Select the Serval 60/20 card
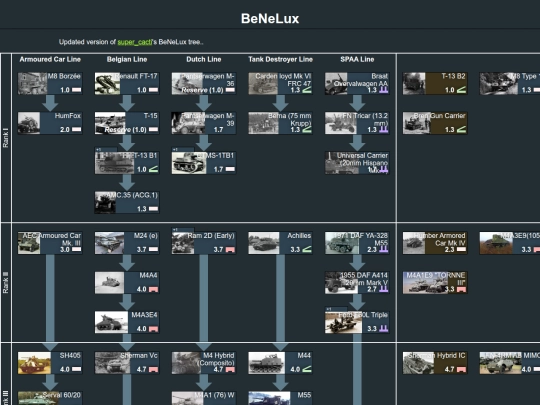The width and height of the screenshot is (540, 405). pos(50,398)
